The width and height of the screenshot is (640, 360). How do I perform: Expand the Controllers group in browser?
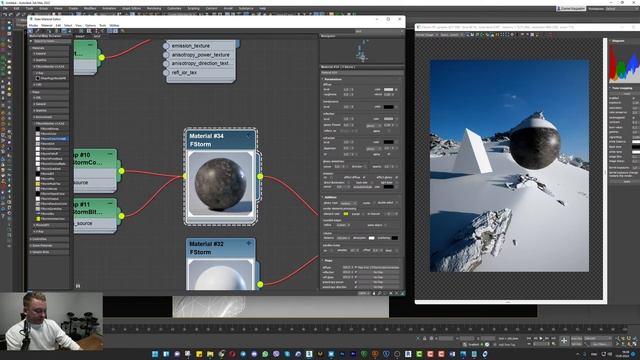click(50, 239)
